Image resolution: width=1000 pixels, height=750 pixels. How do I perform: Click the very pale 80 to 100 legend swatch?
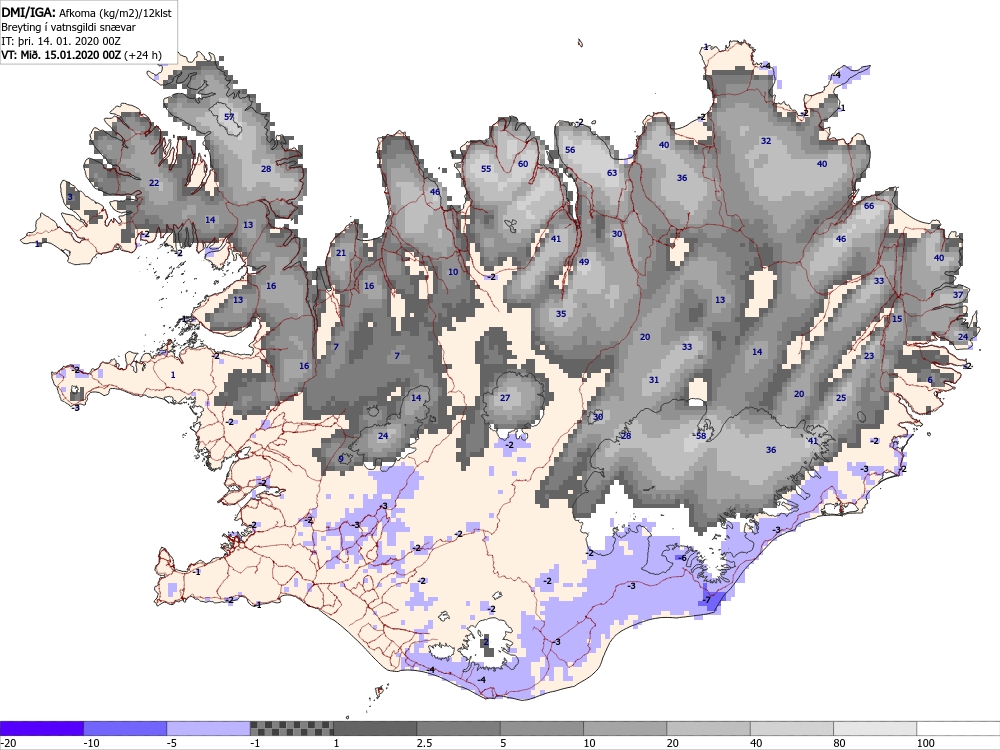[875, 728]
